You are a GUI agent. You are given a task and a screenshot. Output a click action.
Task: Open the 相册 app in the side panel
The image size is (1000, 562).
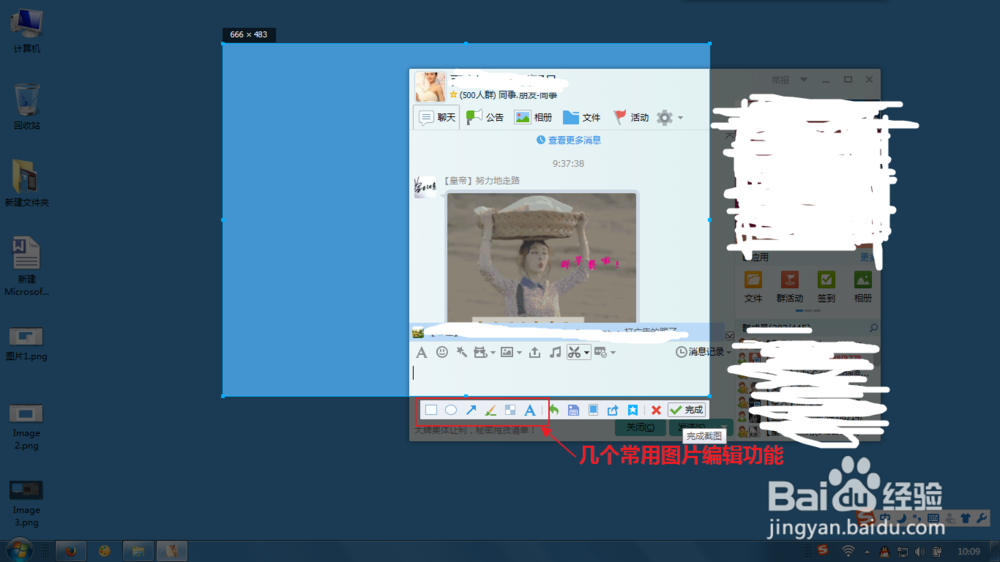coord(863,287)
